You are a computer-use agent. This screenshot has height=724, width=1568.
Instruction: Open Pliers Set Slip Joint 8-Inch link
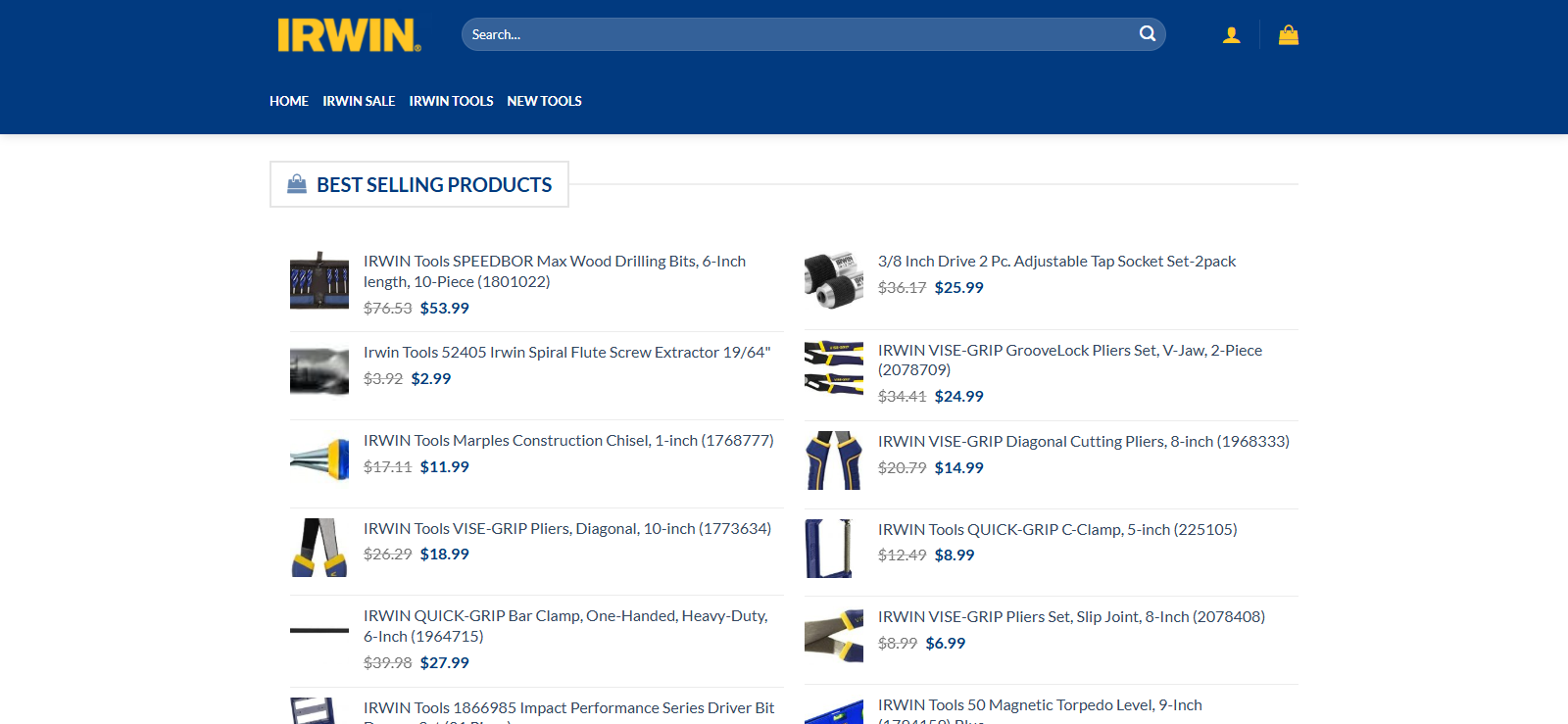click(1071, 617)
